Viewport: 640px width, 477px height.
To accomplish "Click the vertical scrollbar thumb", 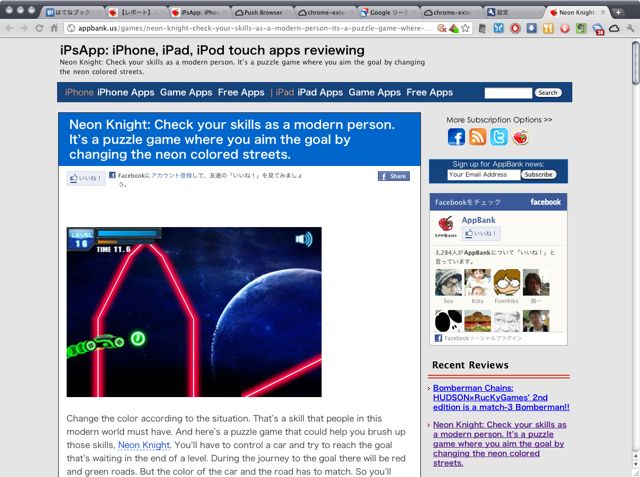I will (636, 62).
